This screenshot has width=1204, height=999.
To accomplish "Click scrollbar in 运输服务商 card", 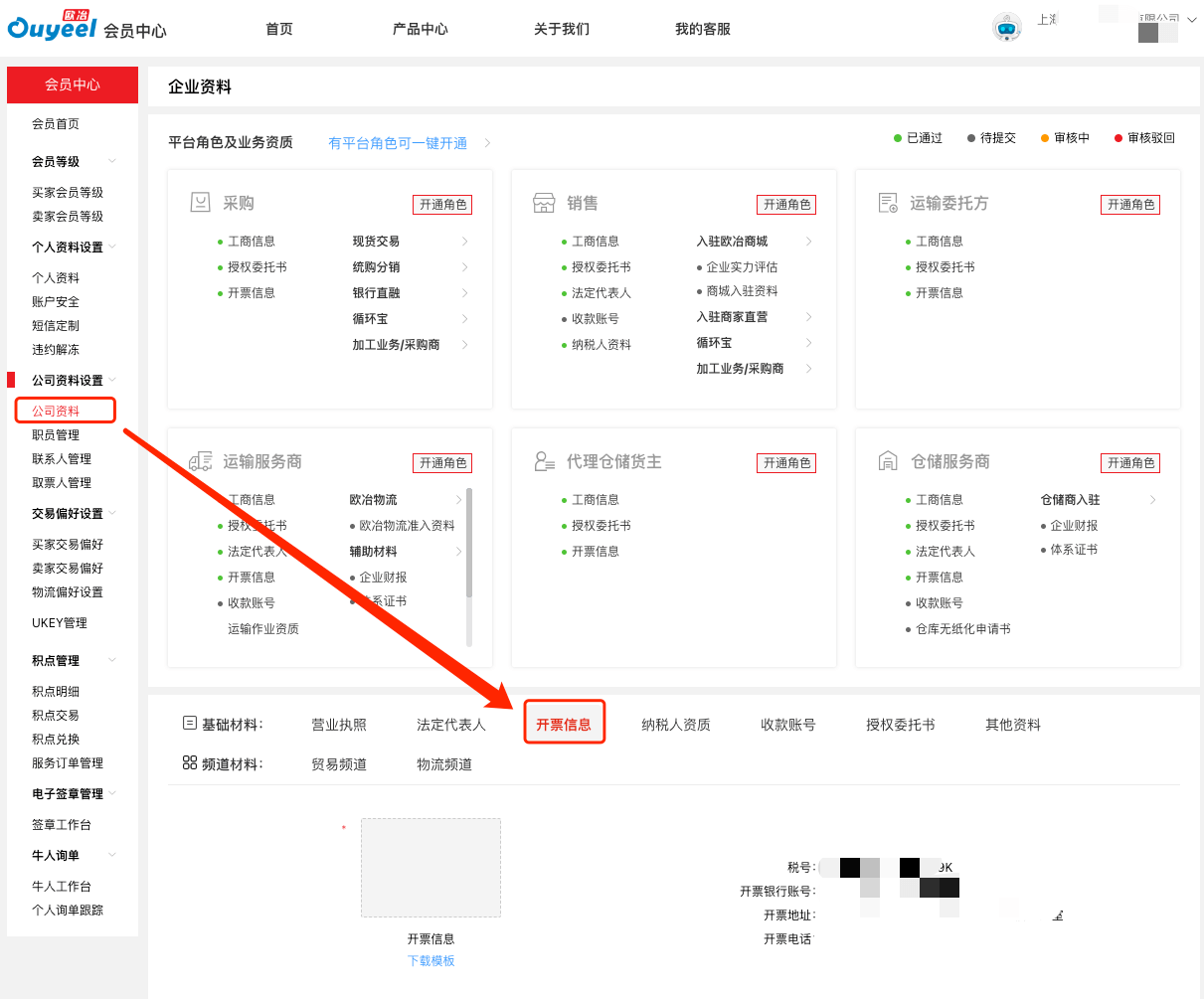I will (469, 543).
